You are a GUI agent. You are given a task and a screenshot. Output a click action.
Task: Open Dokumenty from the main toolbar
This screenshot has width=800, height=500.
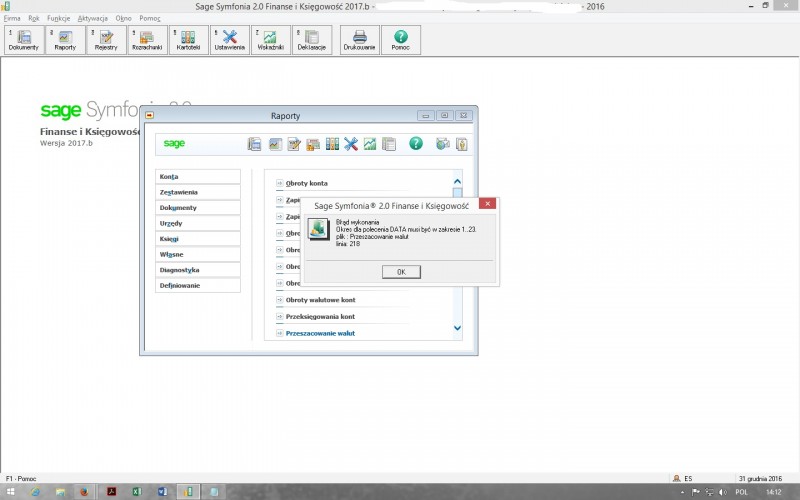(24, 40)
